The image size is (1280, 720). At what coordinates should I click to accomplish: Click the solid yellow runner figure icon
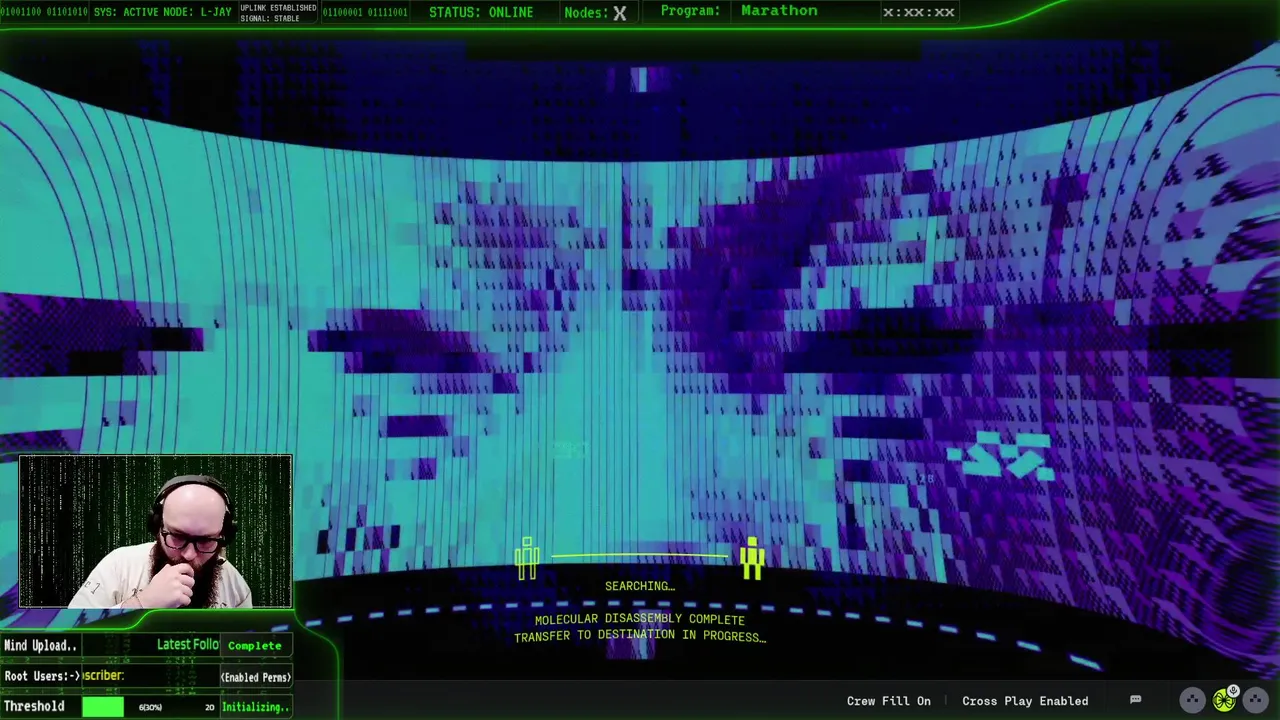(752, 558)
